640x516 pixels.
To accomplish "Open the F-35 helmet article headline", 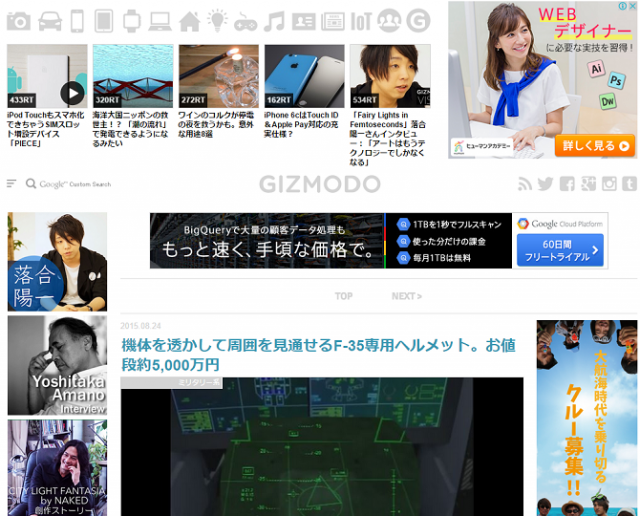I will 318,355.
